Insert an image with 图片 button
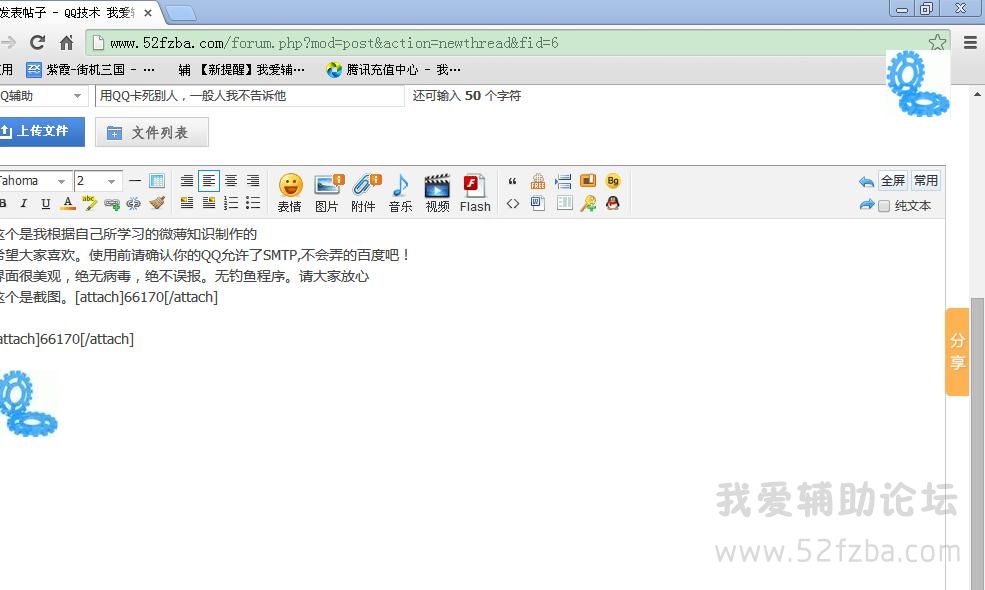The height and width of the screenshot is (590, 985). [327, 193]
